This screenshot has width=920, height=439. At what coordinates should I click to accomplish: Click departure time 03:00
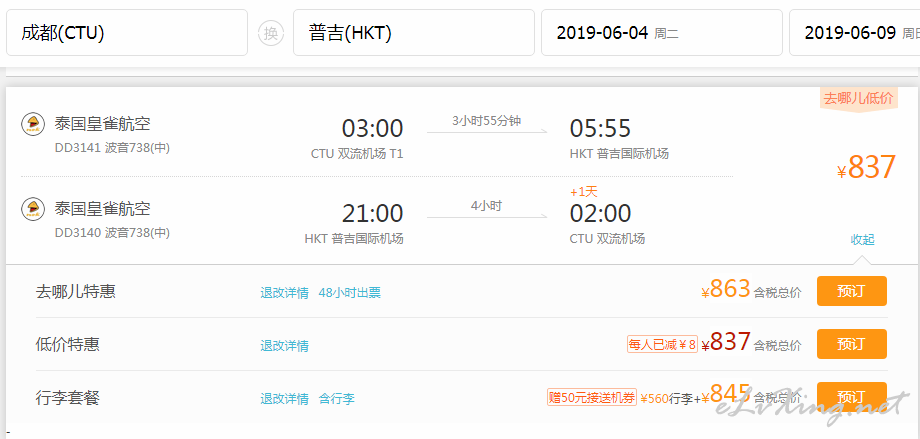click(373, 129)
